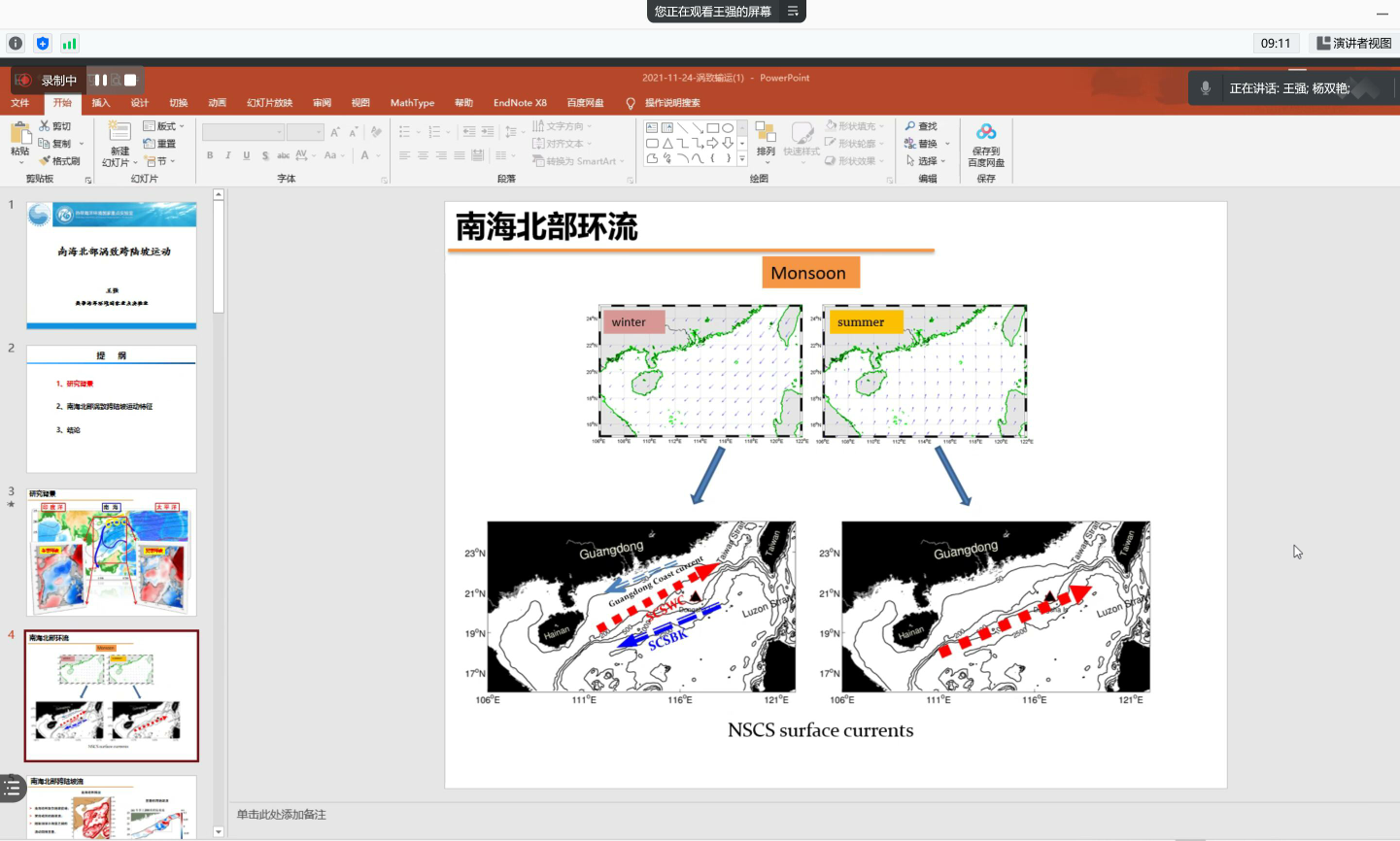Open the floating list menu icon
This screenshot has width=1400, height=841.
click(12, 788)
